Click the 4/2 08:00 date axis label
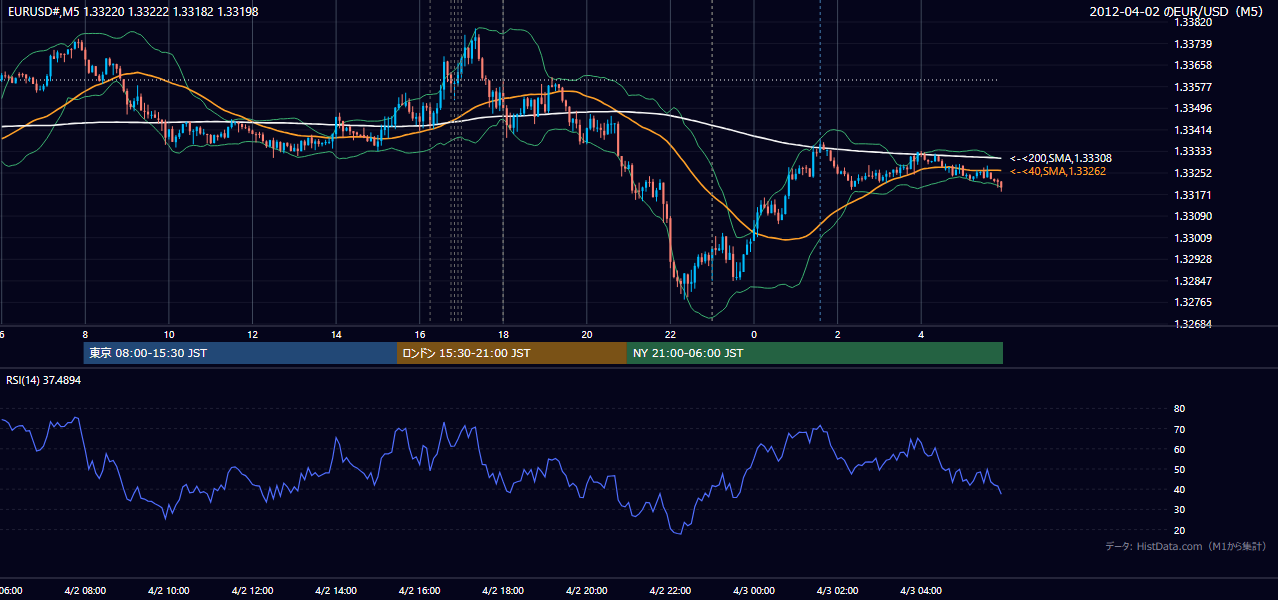This screenshot has width=1278, height=600. click(84, 591)
